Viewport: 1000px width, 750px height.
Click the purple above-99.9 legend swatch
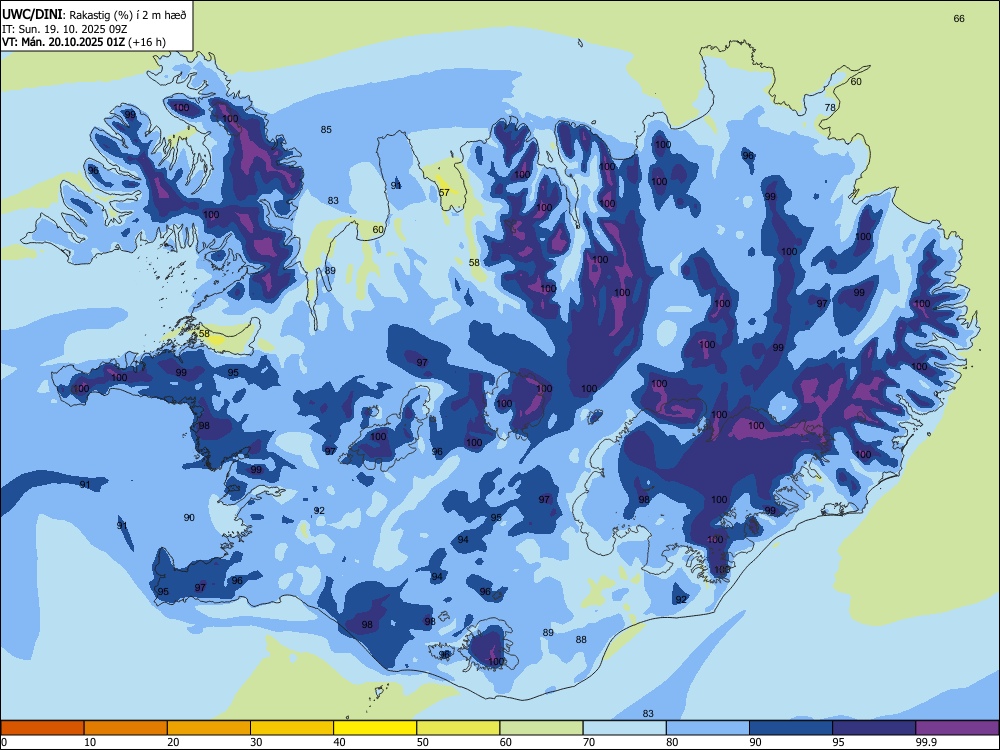click(x=957, y=728)
